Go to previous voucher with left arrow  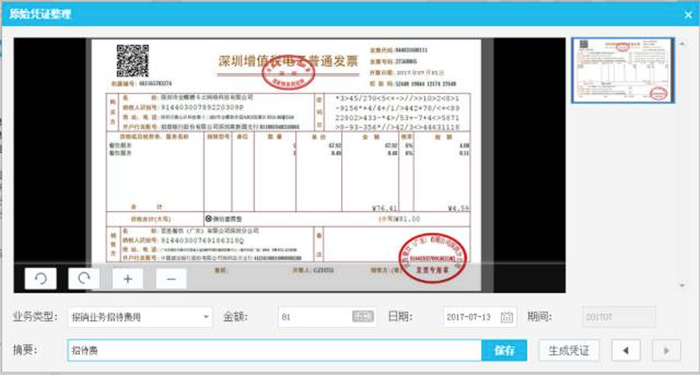click(x=626, y=350)
